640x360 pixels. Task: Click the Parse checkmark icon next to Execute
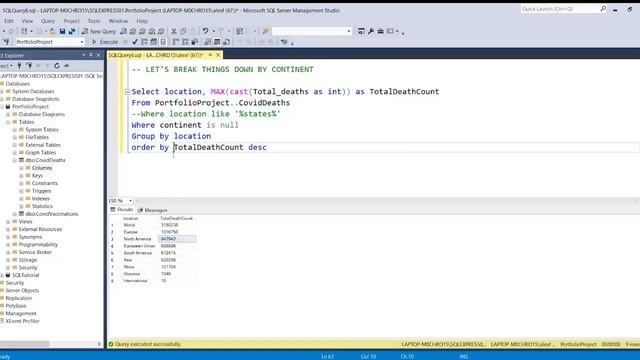tap(135, 42)
